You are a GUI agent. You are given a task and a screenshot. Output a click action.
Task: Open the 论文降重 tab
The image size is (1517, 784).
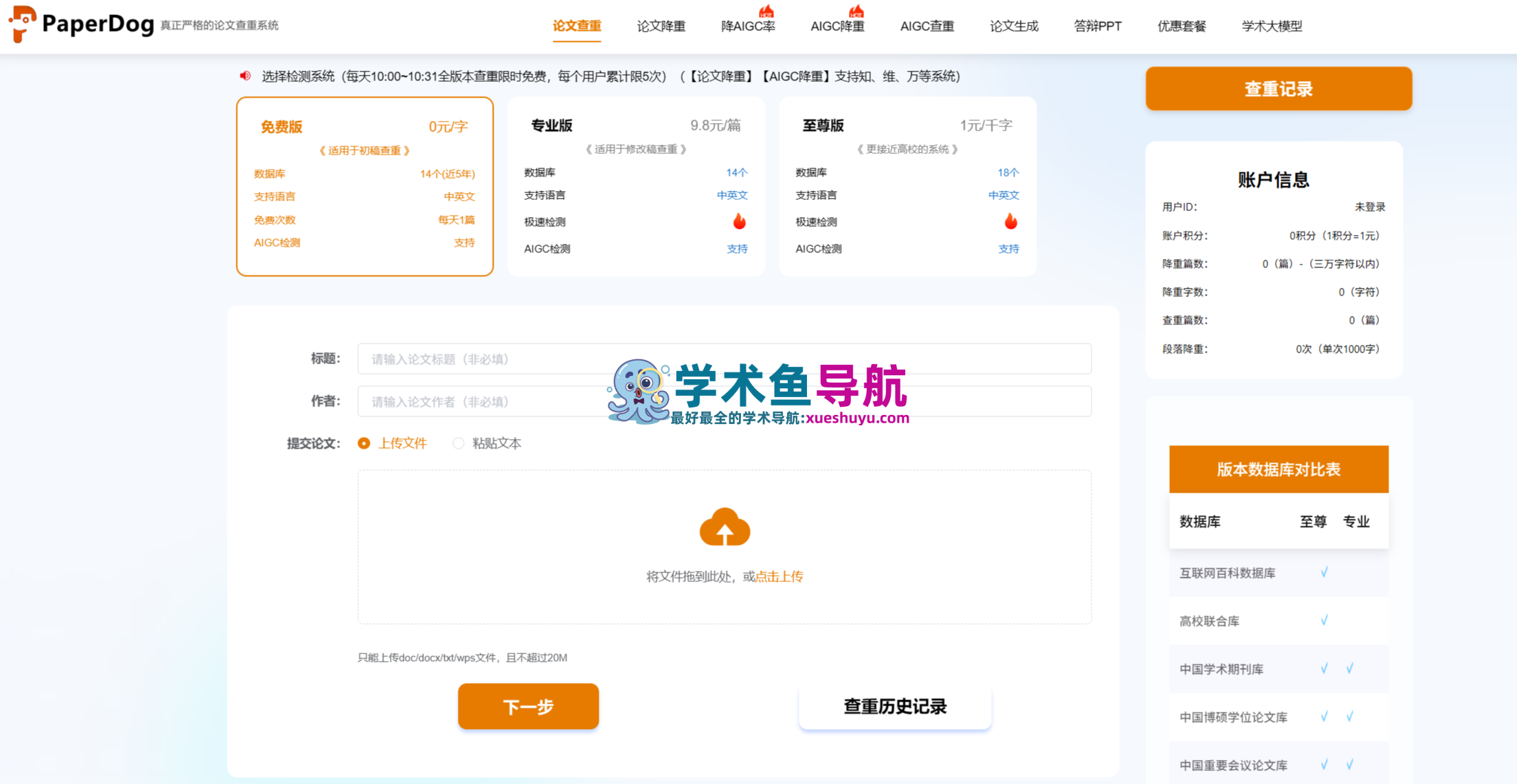pyautogui.click(x=661, y=26)
